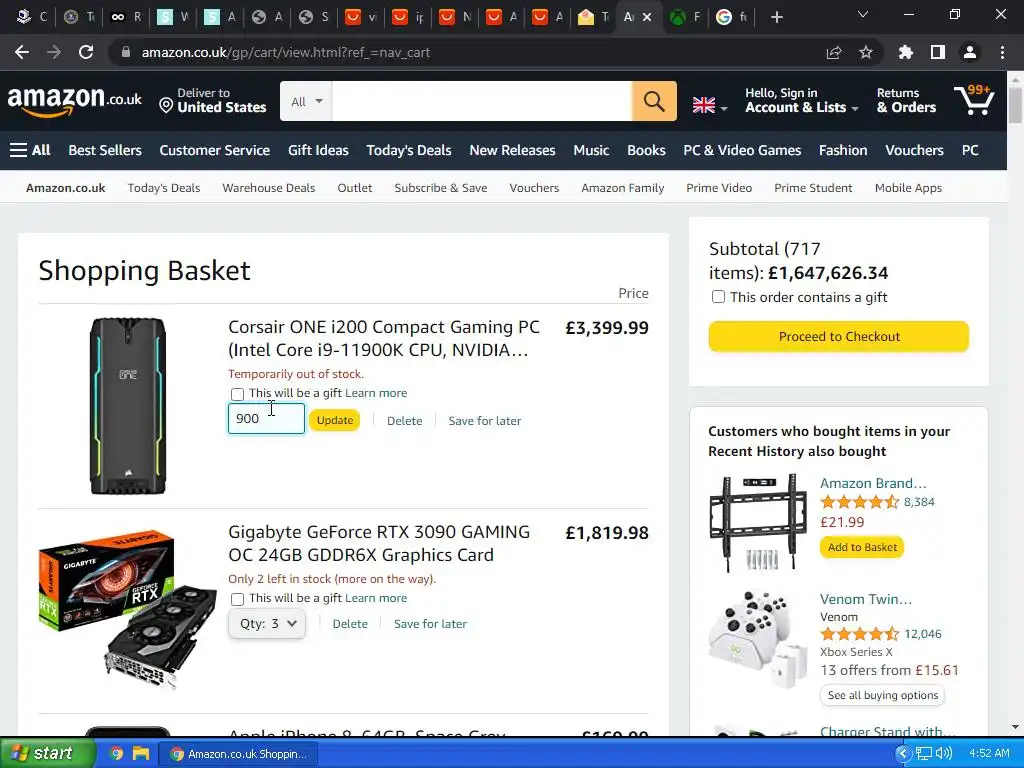Image resolution: width=1024 pixels, height=768 pixels.
Task: Reload the page with the refresh icon
Action: tap(86, 52)
